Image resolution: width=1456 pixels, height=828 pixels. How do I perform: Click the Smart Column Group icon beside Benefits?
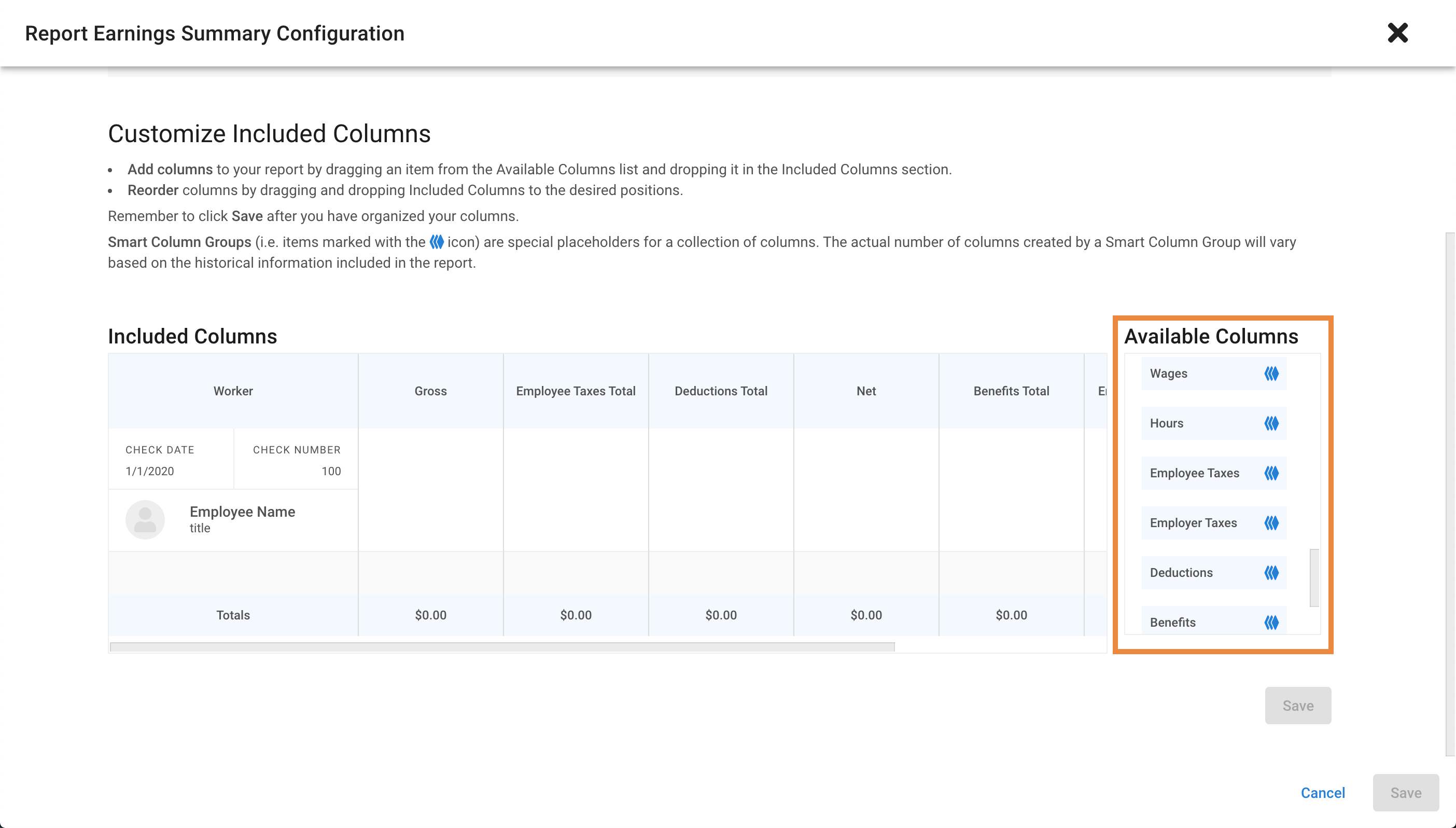click(1271, 622)
